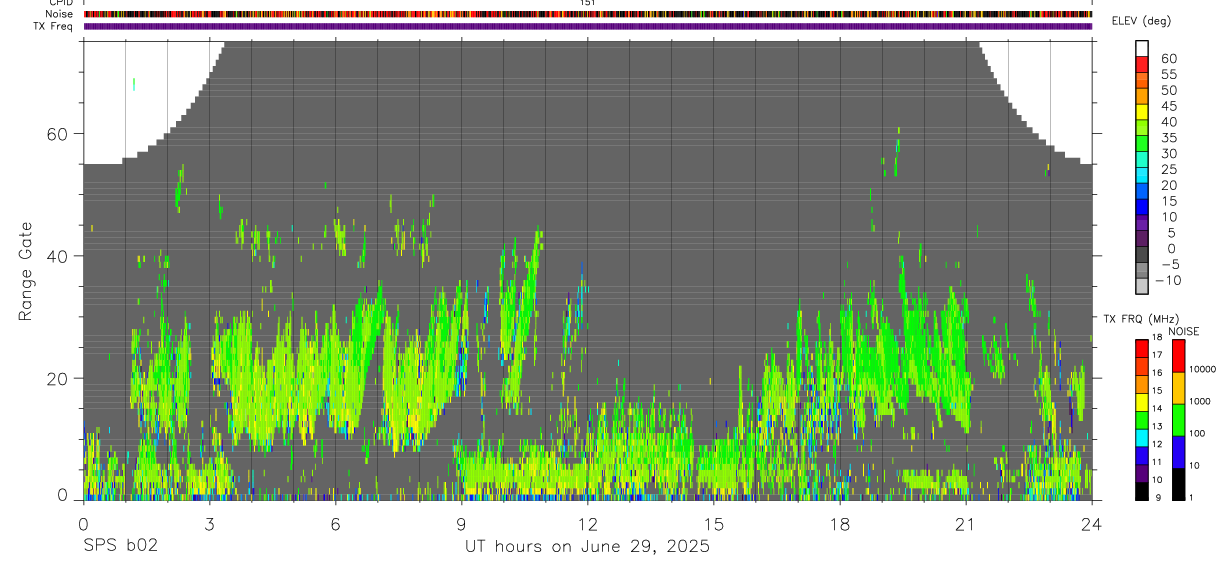Click the '−5' value on ELEV scale

point(1168,265)
